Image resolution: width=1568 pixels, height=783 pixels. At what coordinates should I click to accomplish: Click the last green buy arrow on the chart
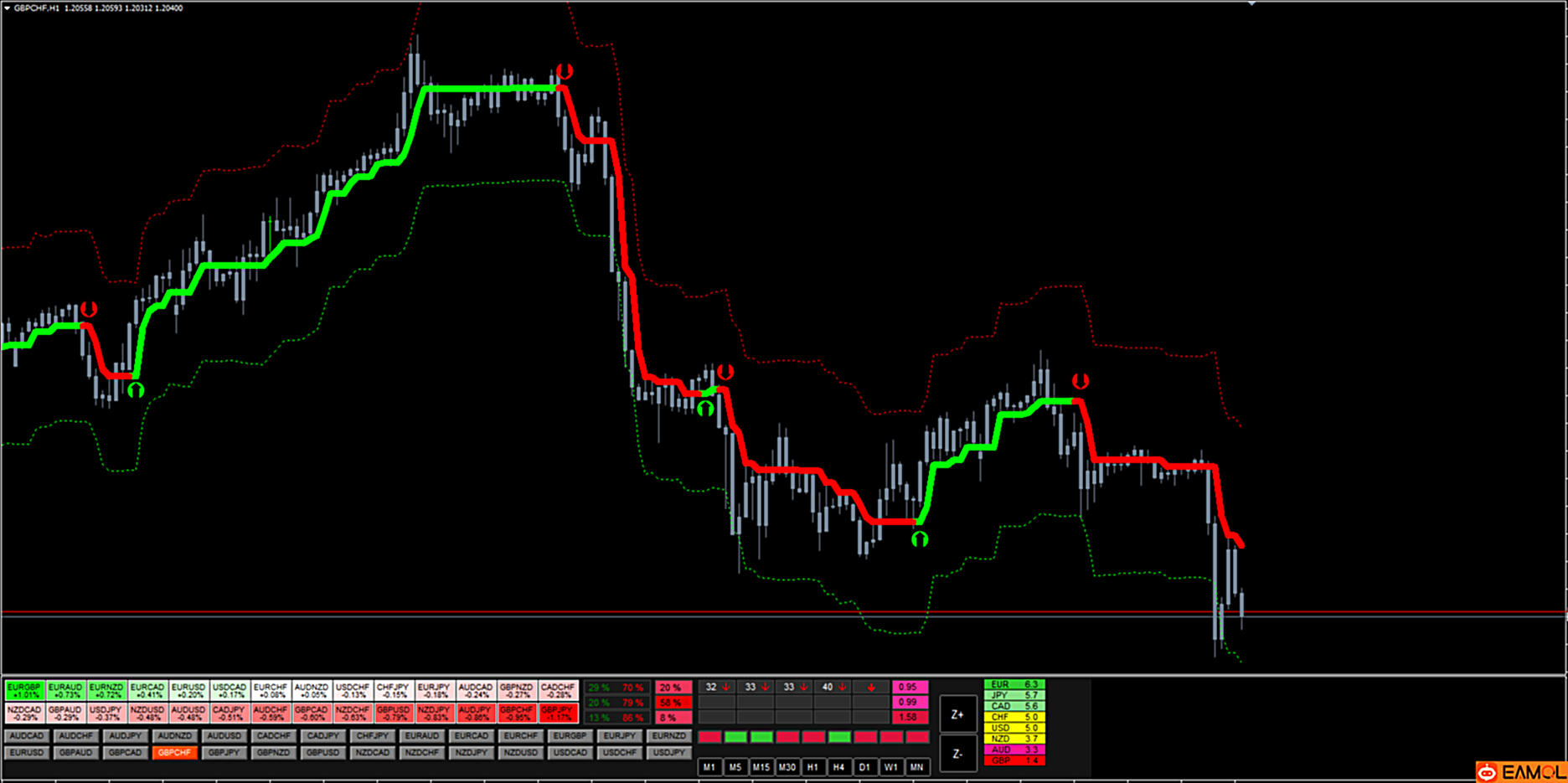coord(920,539)
